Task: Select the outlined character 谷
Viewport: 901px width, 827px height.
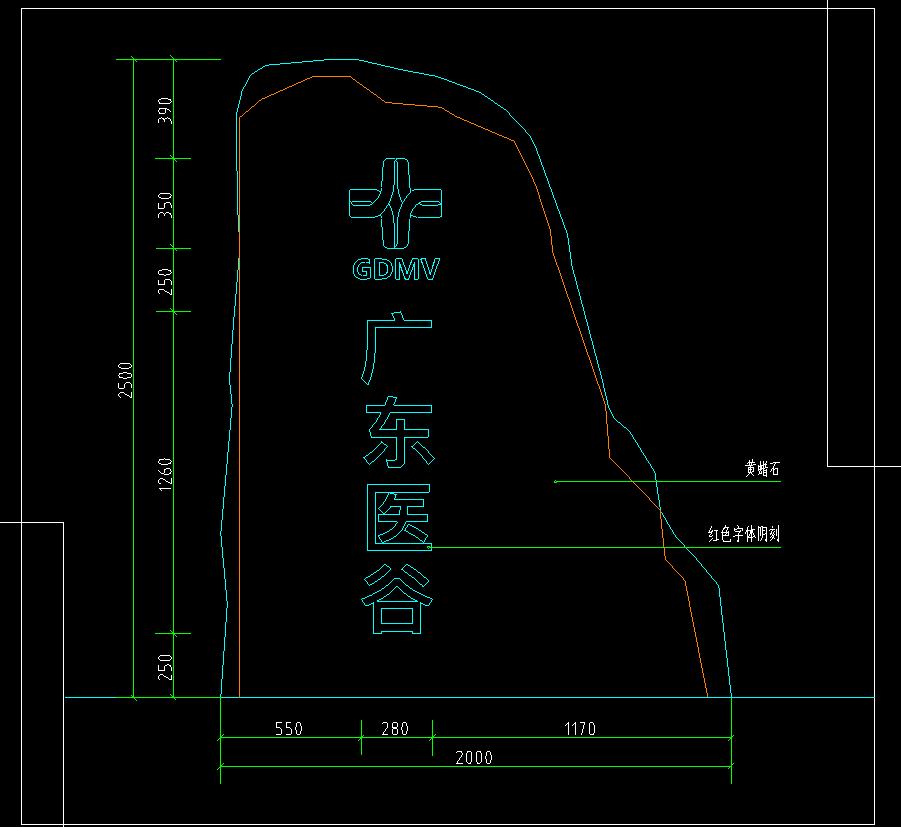Action: [x=397, y=598]
